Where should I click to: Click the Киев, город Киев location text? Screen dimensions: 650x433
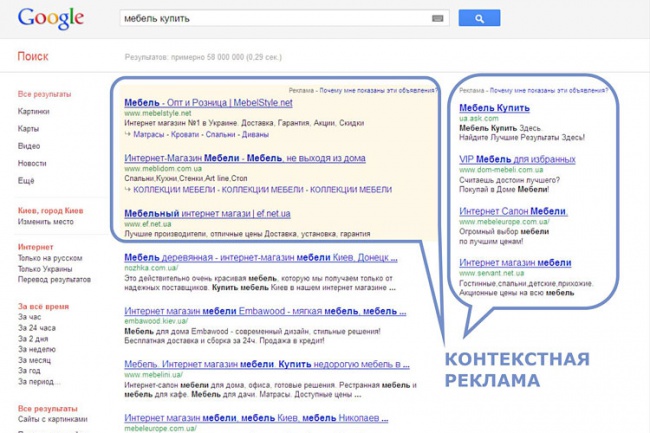click(50, 210)
